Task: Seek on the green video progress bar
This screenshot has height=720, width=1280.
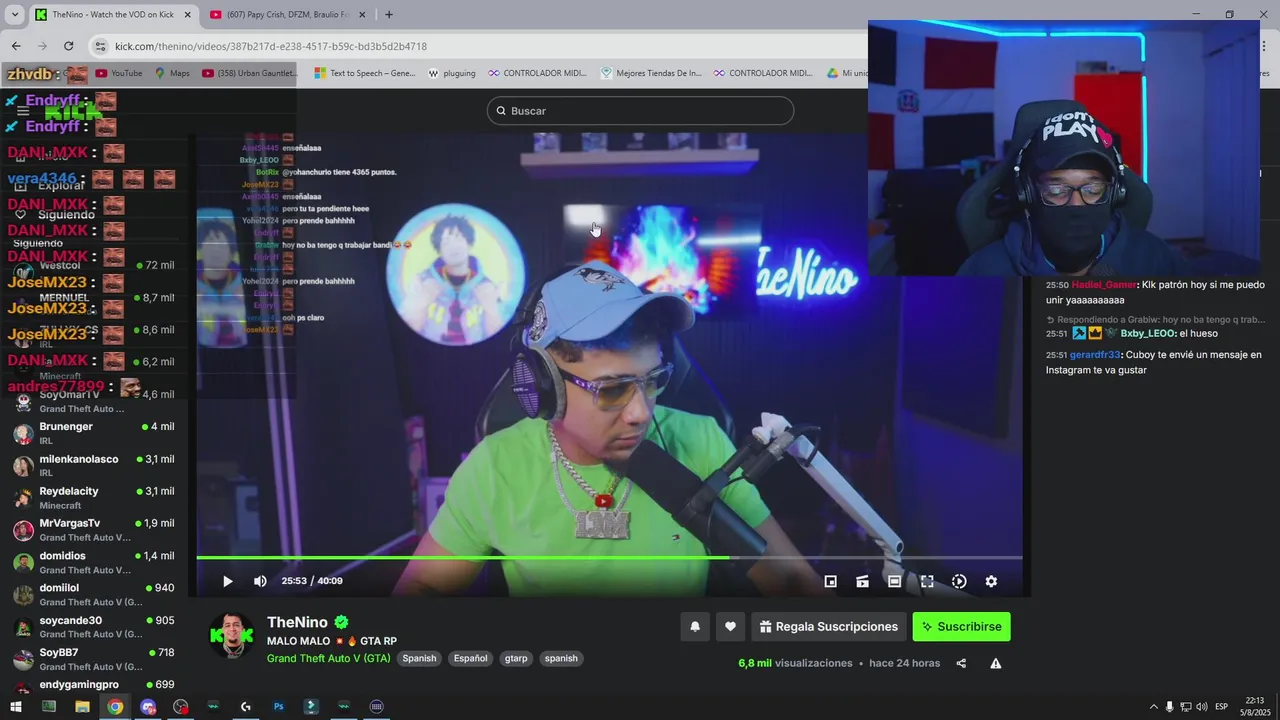Action: pyautogui.click(x=609, y=557)
